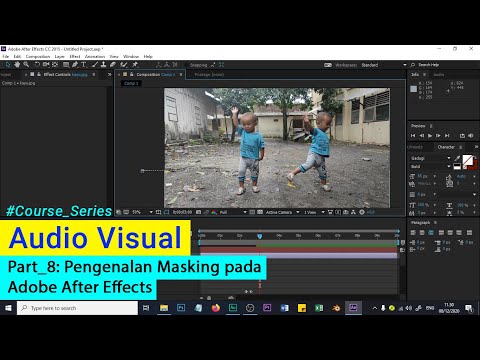Open the File menu
This screenshot has width=480, height=360.
6,56
